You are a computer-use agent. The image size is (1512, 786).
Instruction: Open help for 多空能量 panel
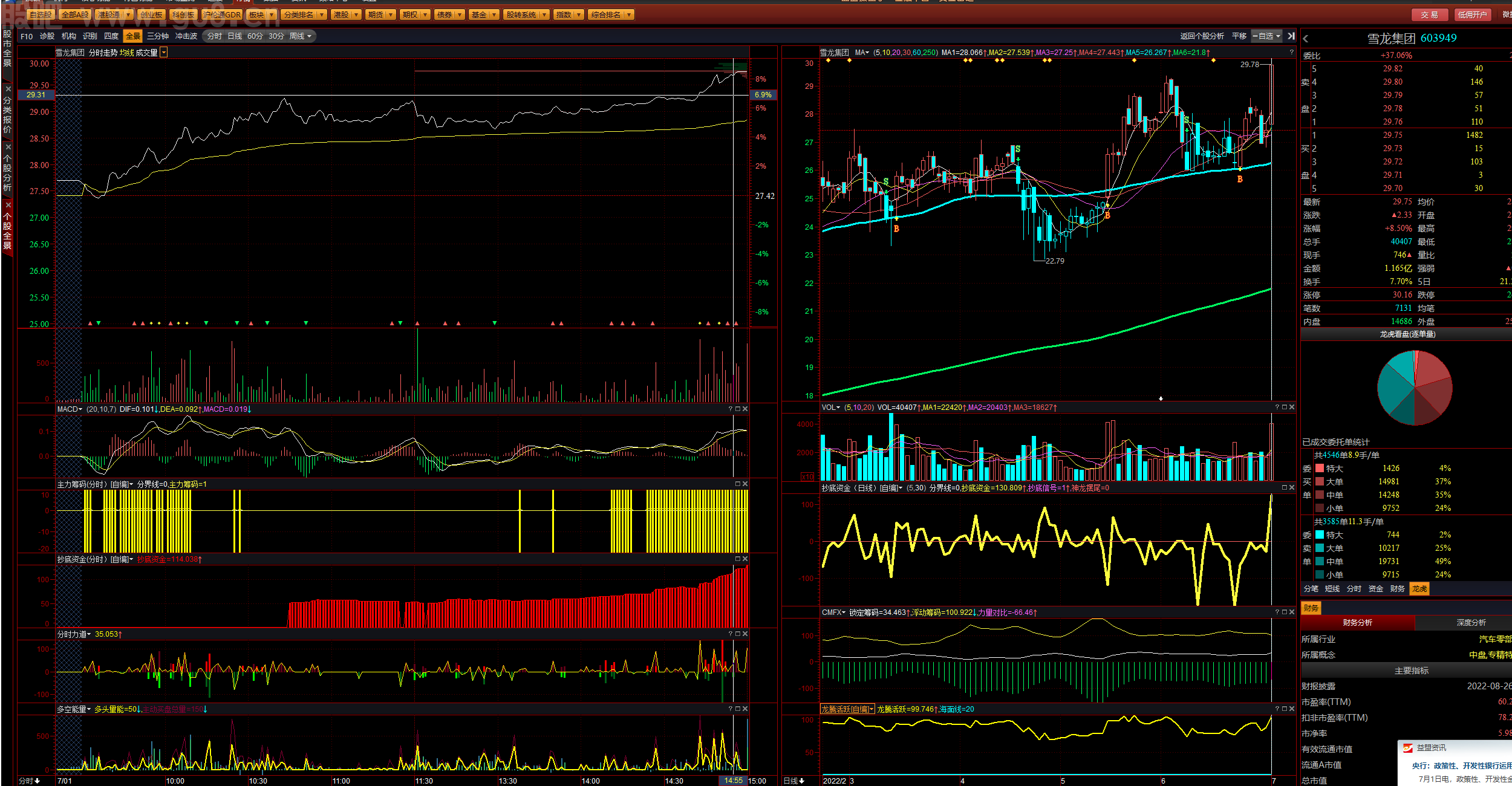731,709
